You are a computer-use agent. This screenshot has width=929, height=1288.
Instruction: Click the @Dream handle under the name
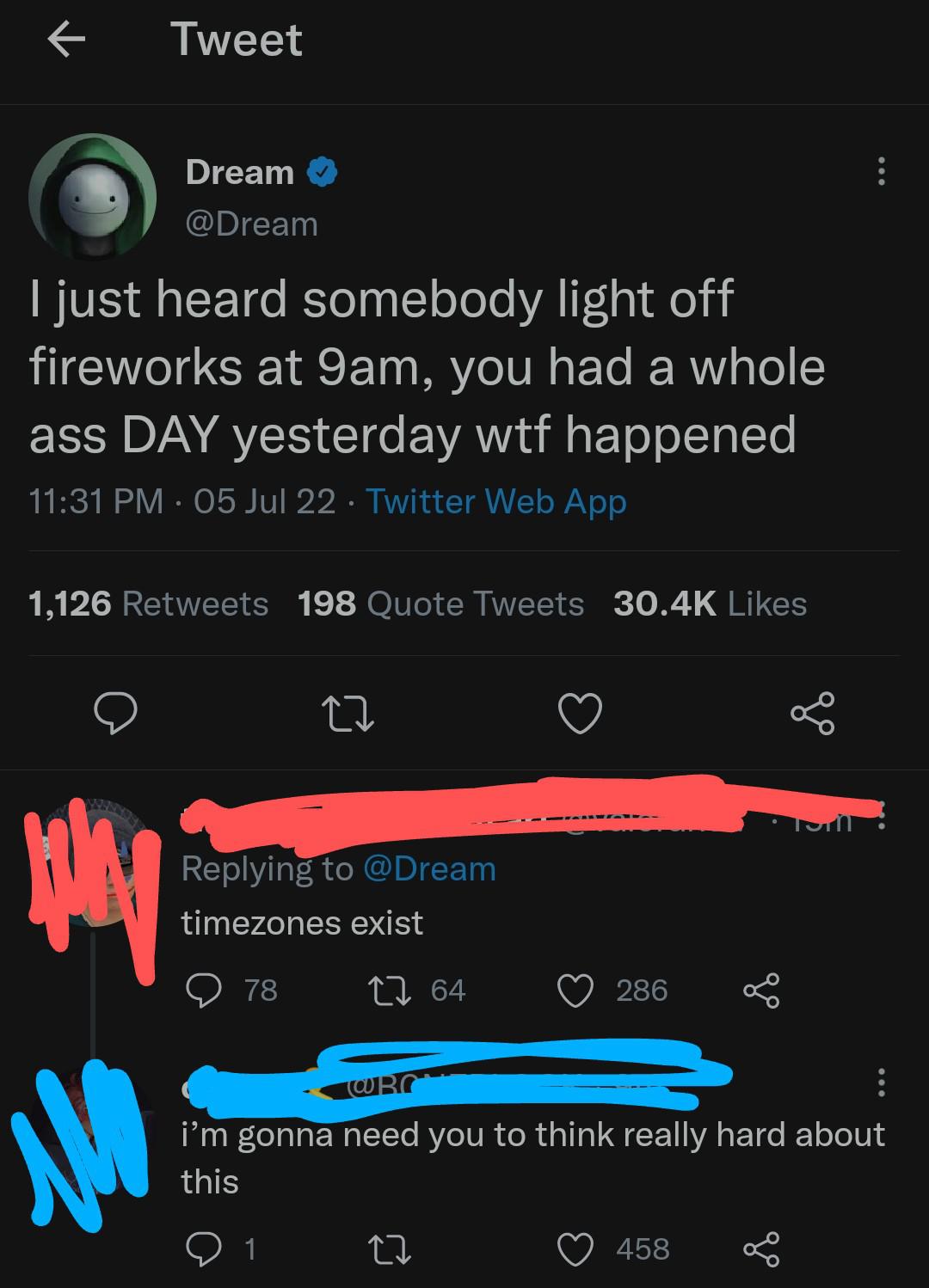[252, 224]
